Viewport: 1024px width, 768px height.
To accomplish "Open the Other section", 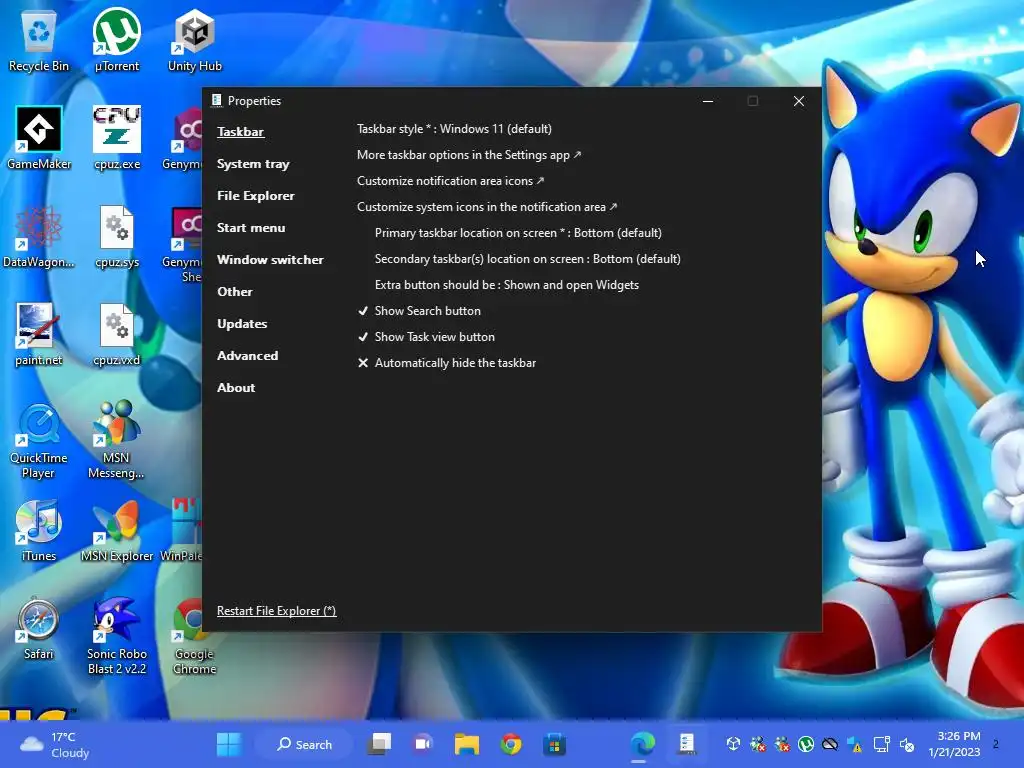I will (x=234, y=292).
